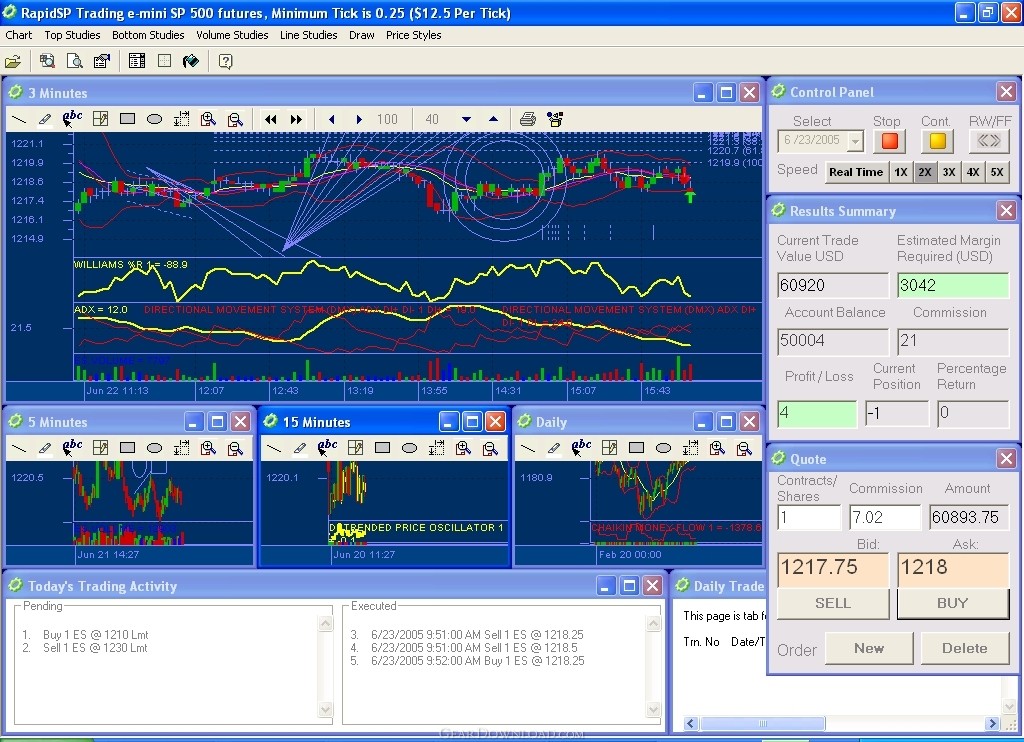Viewport: 1024px width, 742px height.
Task: Click the print preview magnifier page icon
Action: point(74,61)
